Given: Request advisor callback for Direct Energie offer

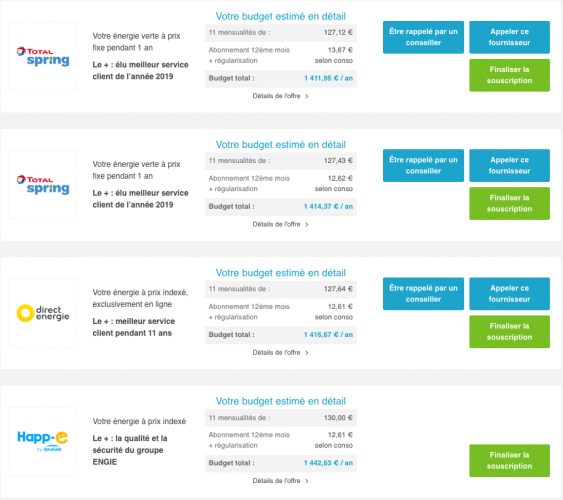Looking at the screenshot, I should [x=423, y=294].
